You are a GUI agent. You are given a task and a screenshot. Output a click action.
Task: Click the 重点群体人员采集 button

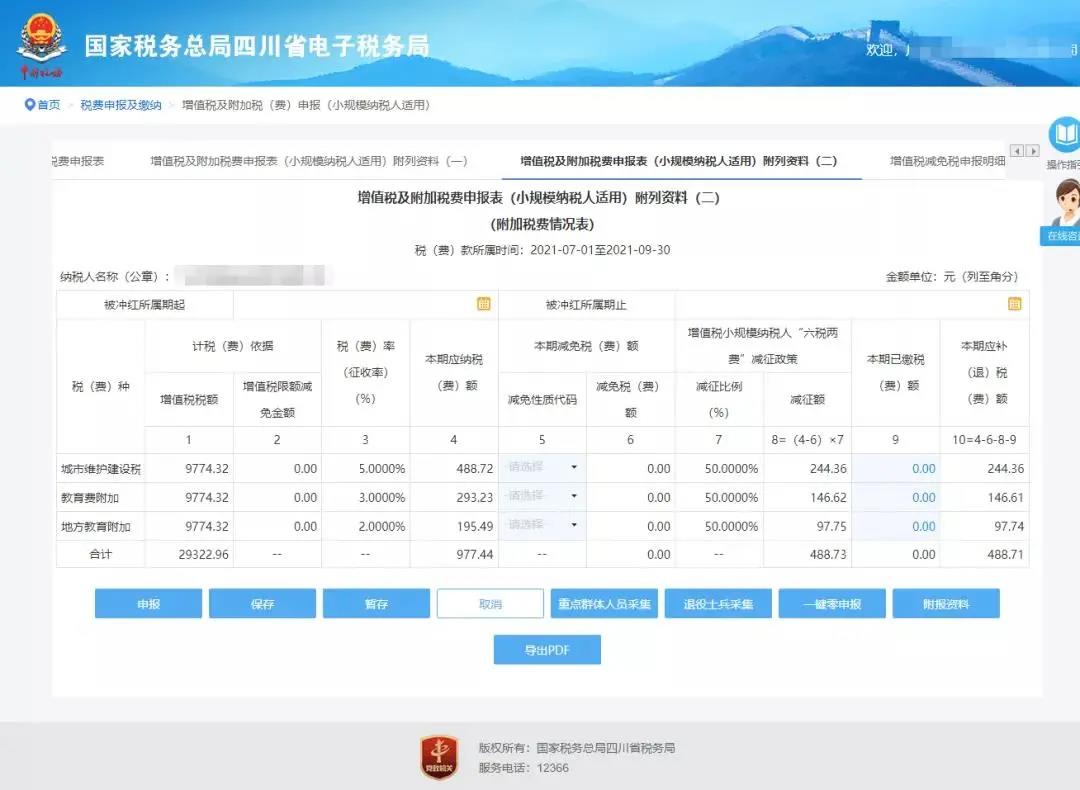point(604,604)
